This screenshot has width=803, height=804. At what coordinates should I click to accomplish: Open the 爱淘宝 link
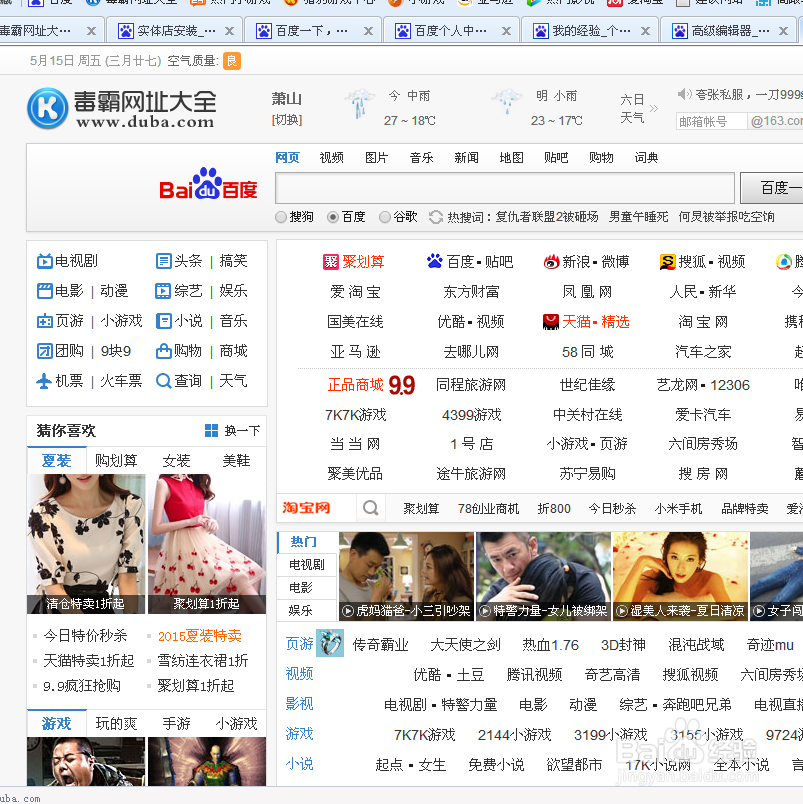click(x=355, y=292)
